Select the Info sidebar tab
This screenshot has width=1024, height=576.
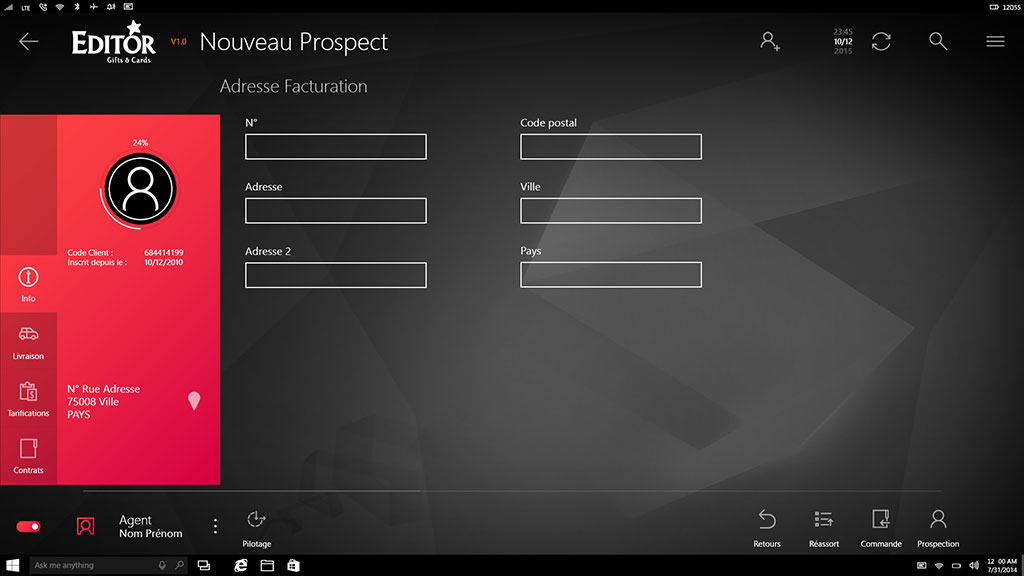[28, 284]
